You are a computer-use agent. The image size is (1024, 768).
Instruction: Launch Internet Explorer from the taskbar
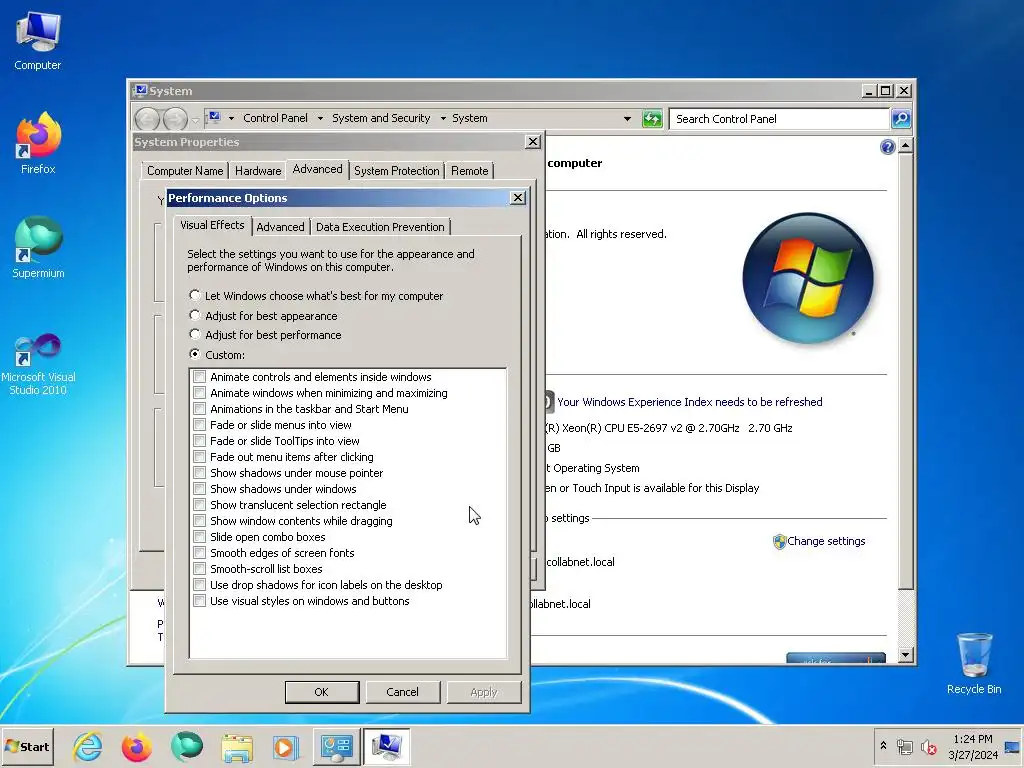point(88,746)
